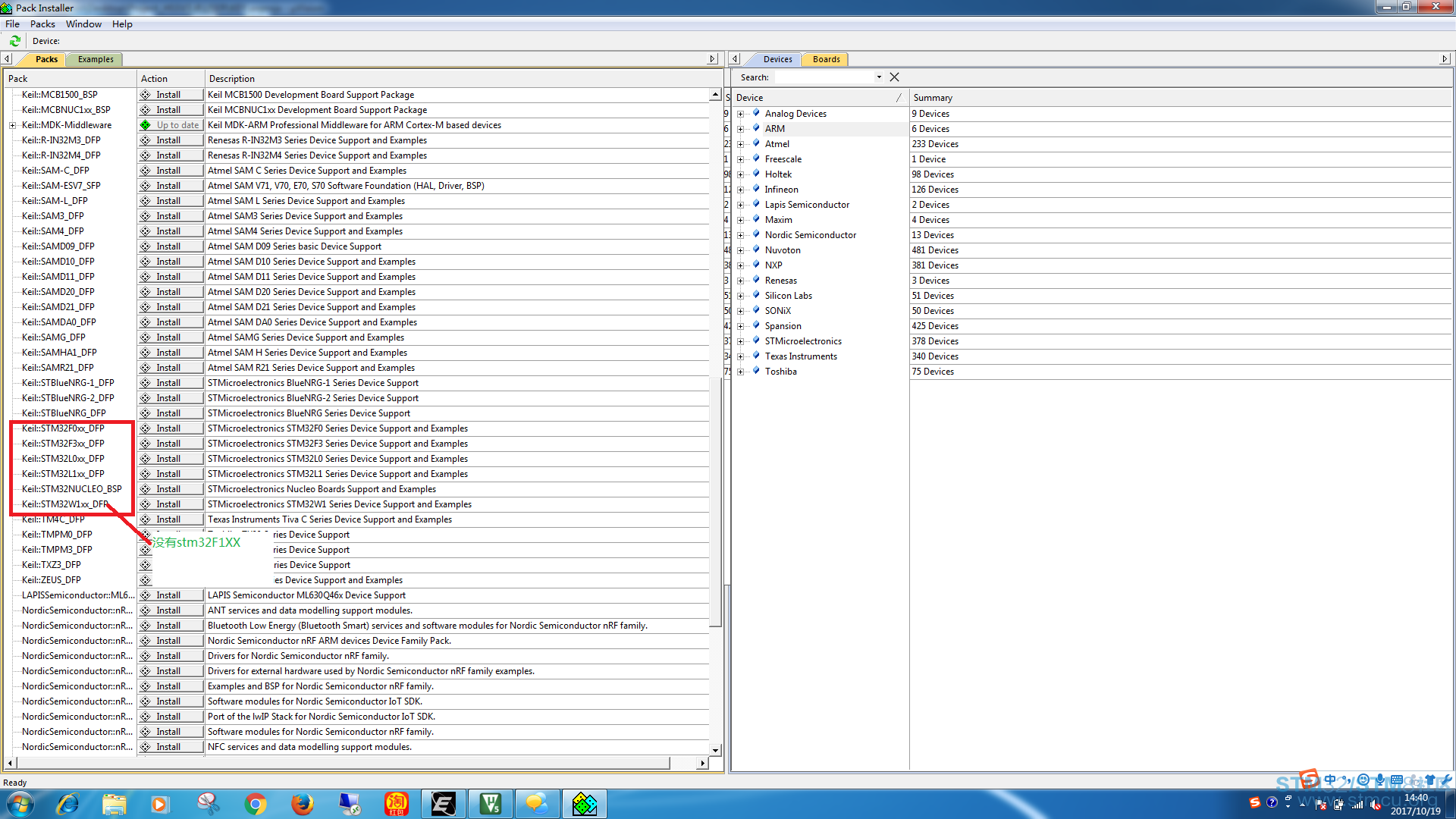Click the Summary column header
The width and height of the screenshot is (1456, 819).
(1180, 98)
